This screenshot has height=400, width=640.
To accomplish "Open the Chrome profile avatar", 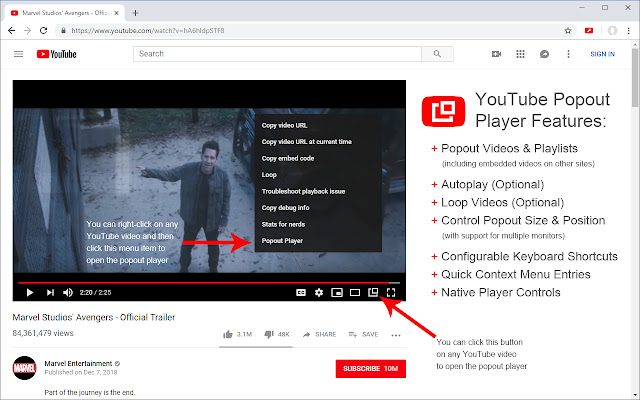I will (612, 31).
